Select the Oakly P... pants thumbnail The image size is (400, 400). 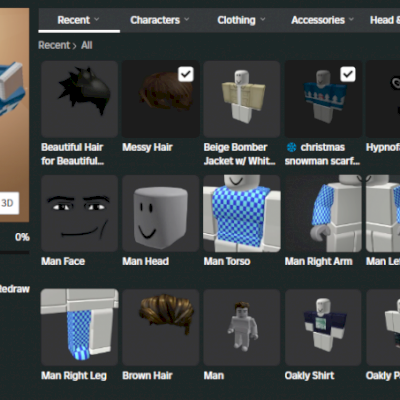[383, 327]
